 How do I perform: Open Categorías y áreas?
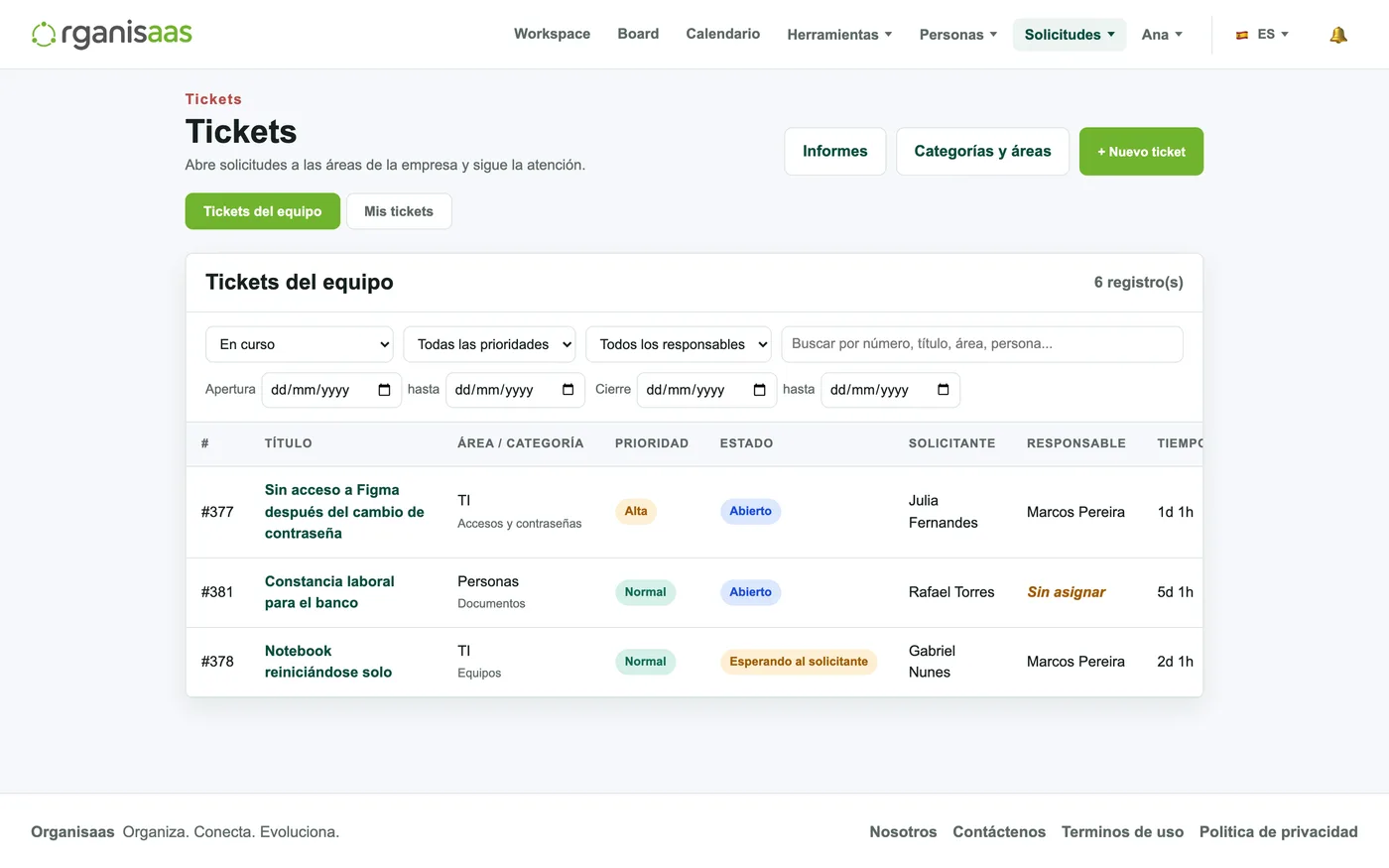(982, 152)
